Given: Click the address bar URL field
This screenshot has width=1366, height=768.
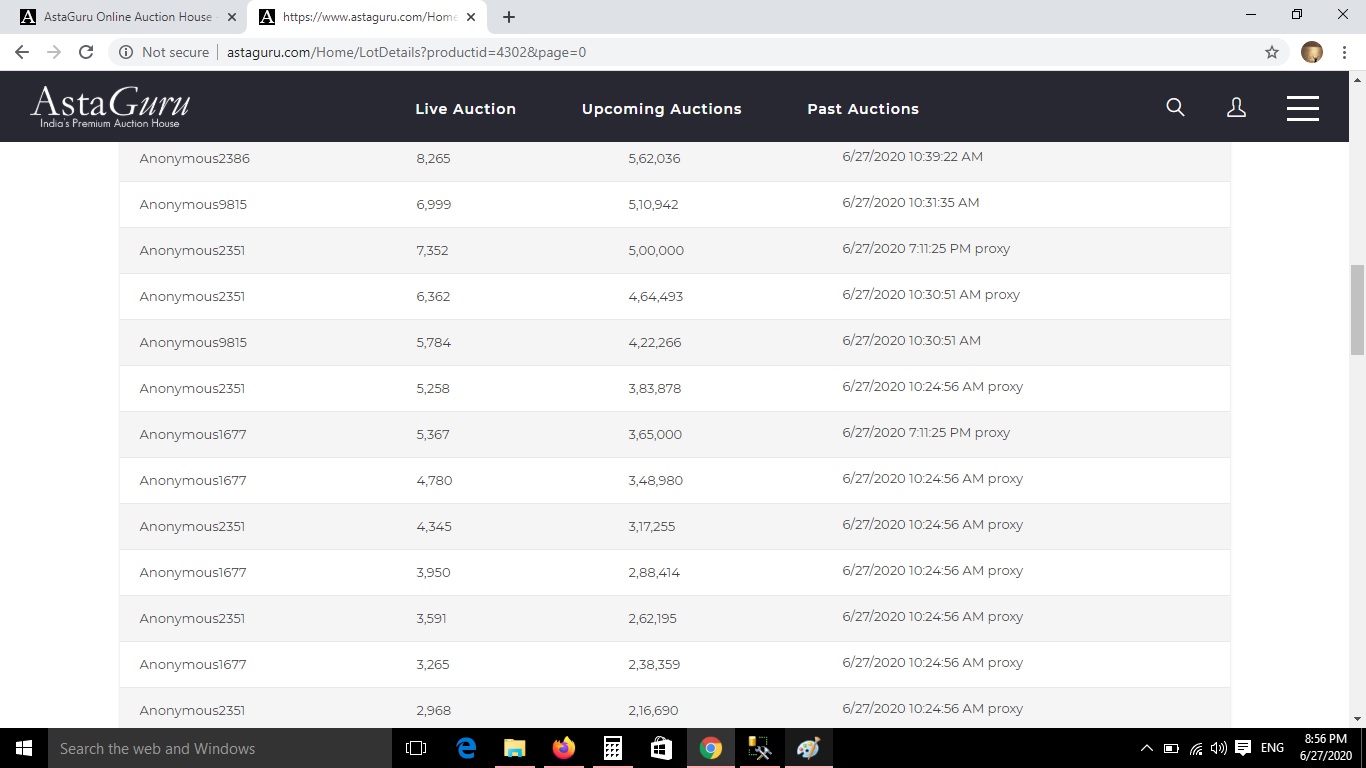Looking at the screenshot, I should pyautogui.click(x=700, y=52).
